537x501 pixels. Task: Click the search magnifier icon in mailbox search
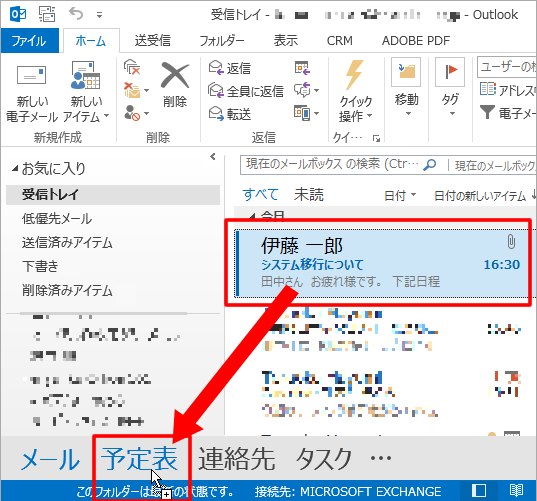click(x=429, y=165)
